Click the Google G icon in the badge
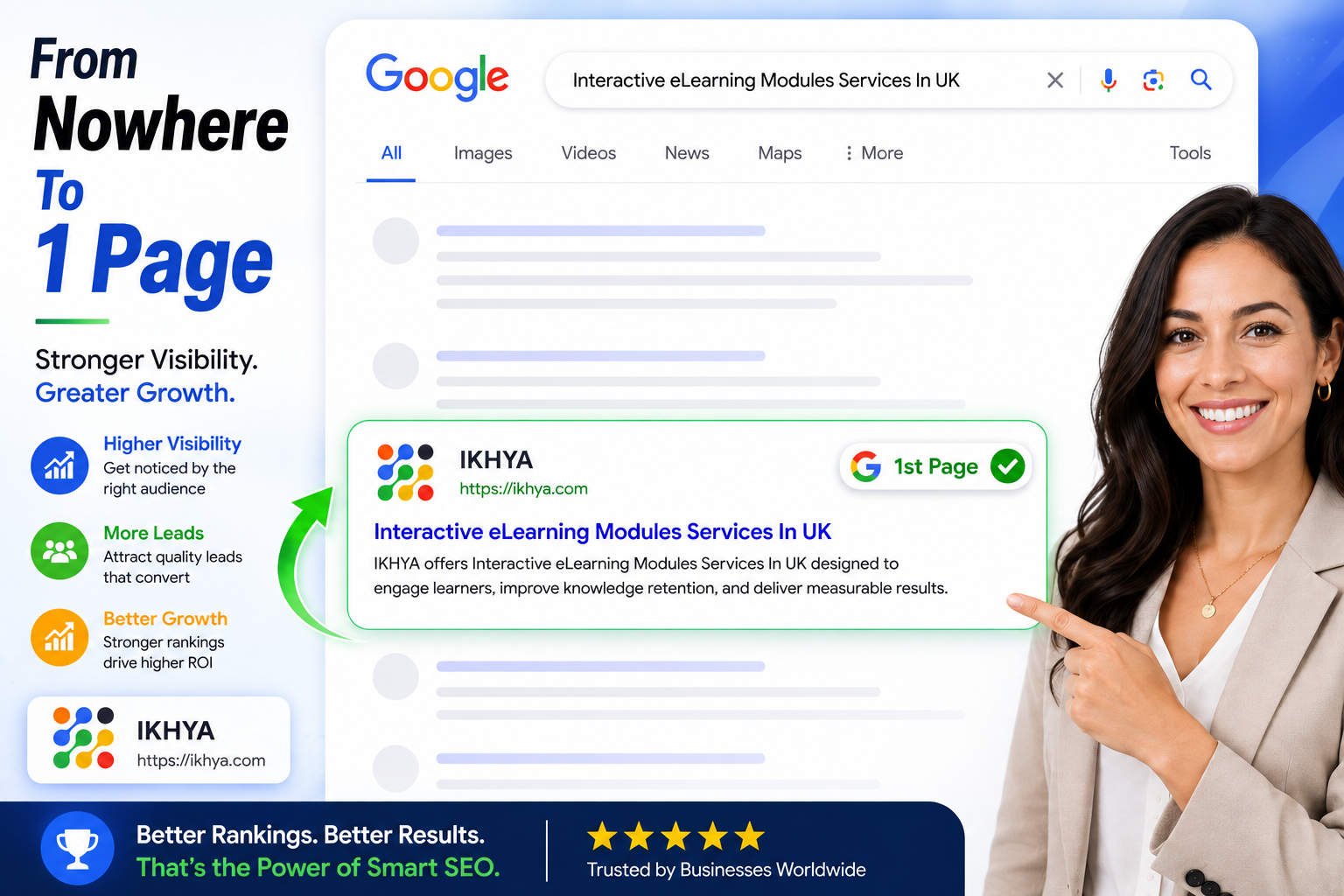 pyautogui.click(x=866, y=466)
